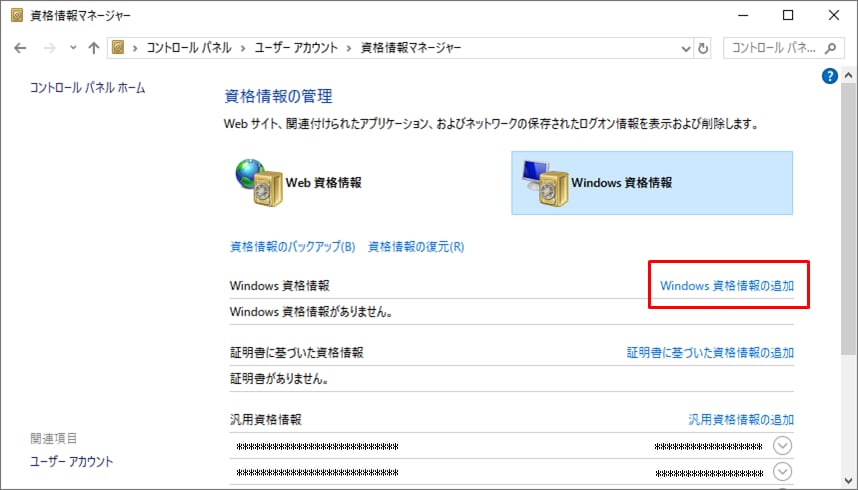Open the related ユーザー アカウント link
The image size is (858, 490).
point(72,462)
